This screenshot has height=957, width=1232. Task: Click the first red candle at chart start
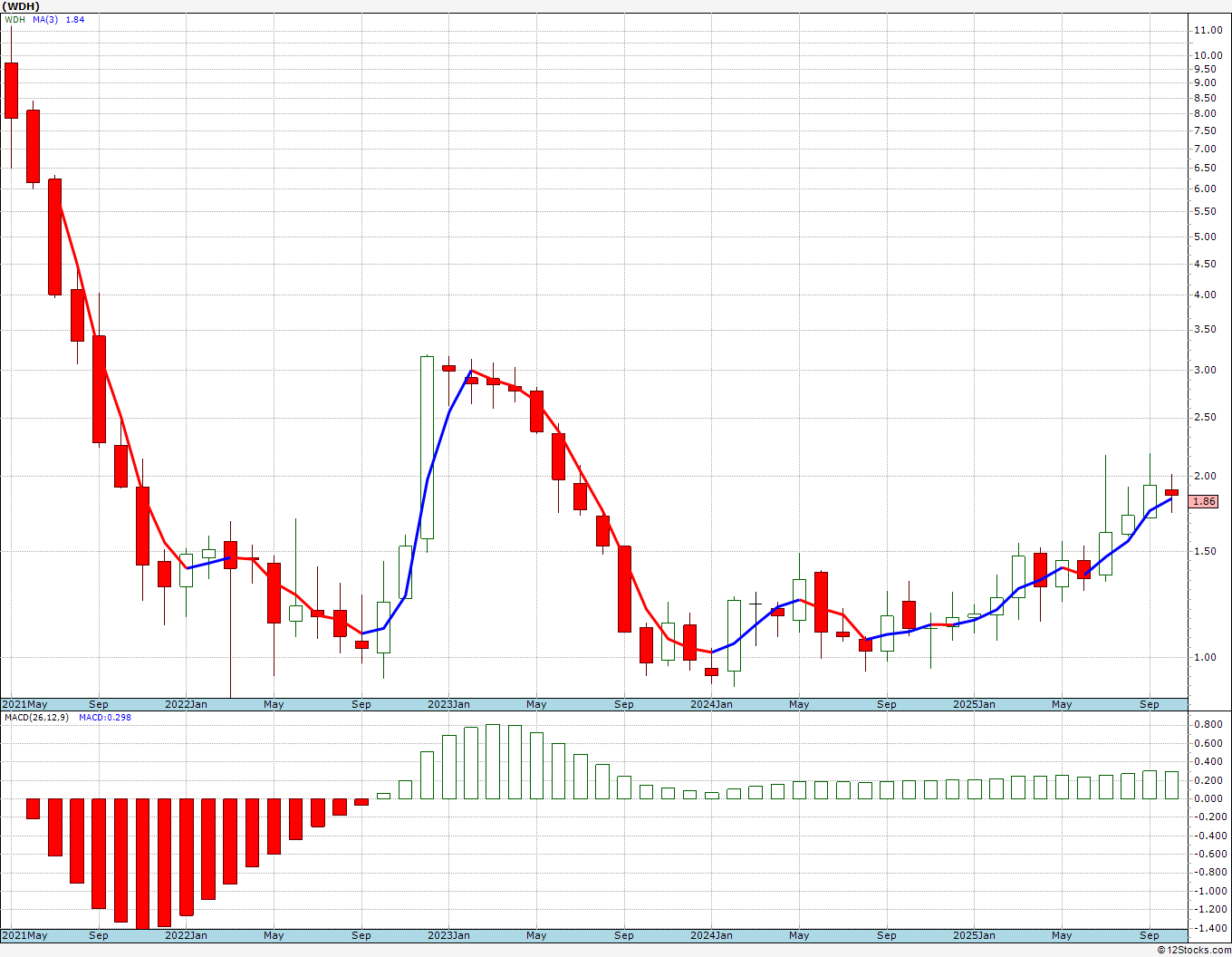tap(11, 90)
